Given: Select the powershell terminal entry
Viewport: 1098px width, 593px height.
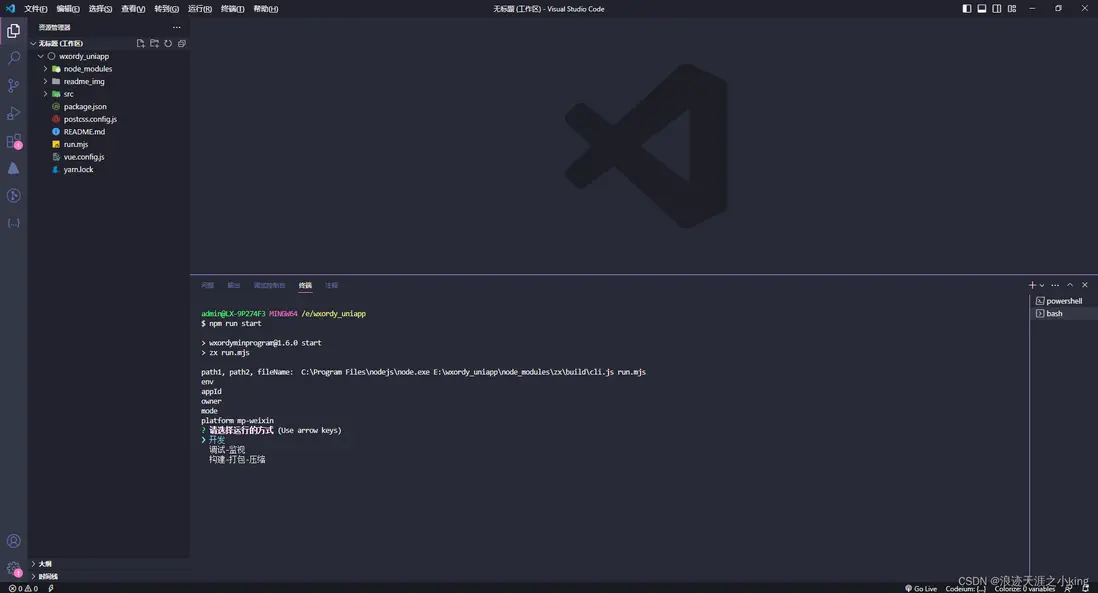Looking at the screenshot, I should tap(1064, 301).
